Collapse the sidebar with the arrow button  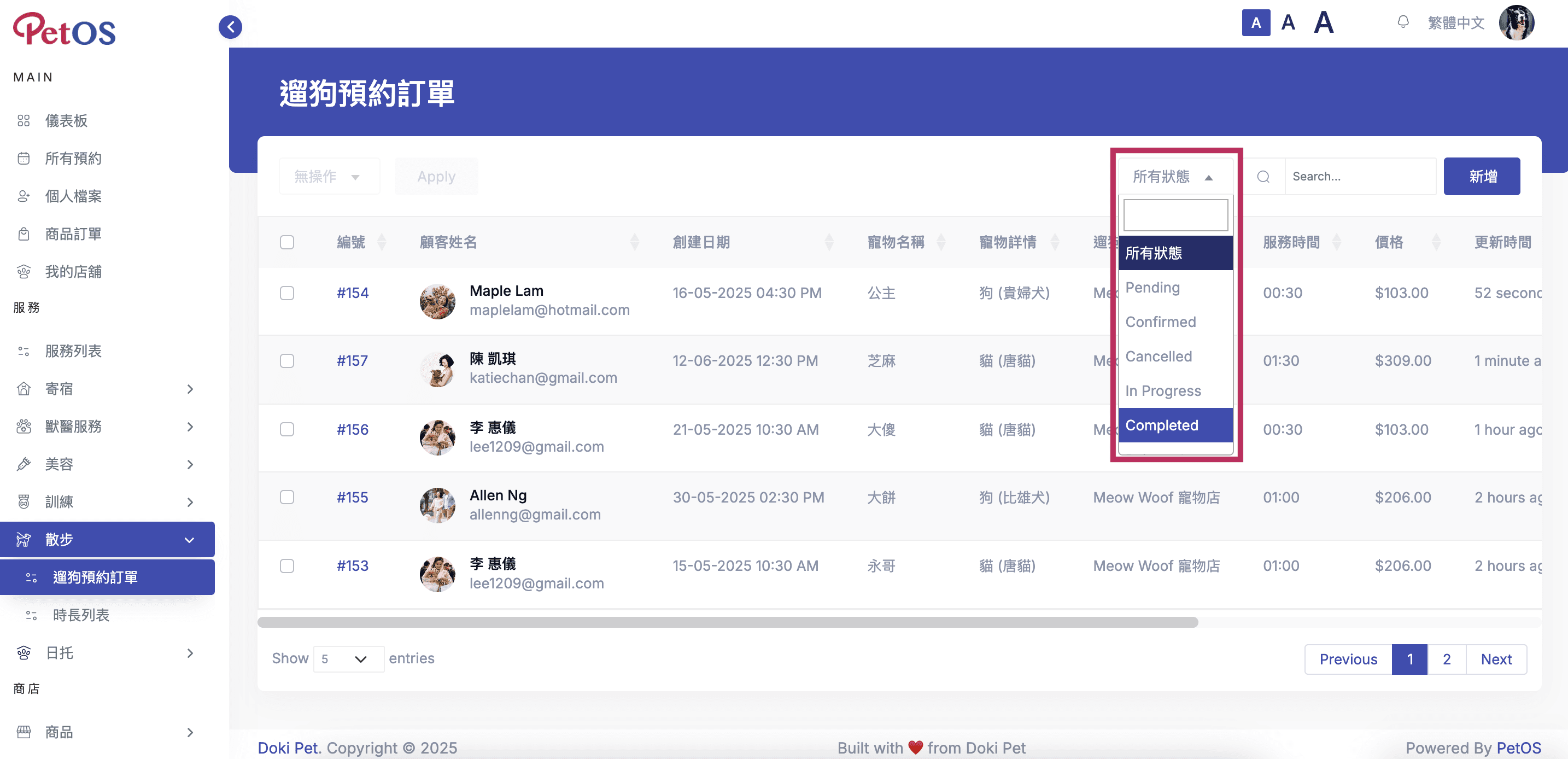pyautogui.click(x=230, y=27)
